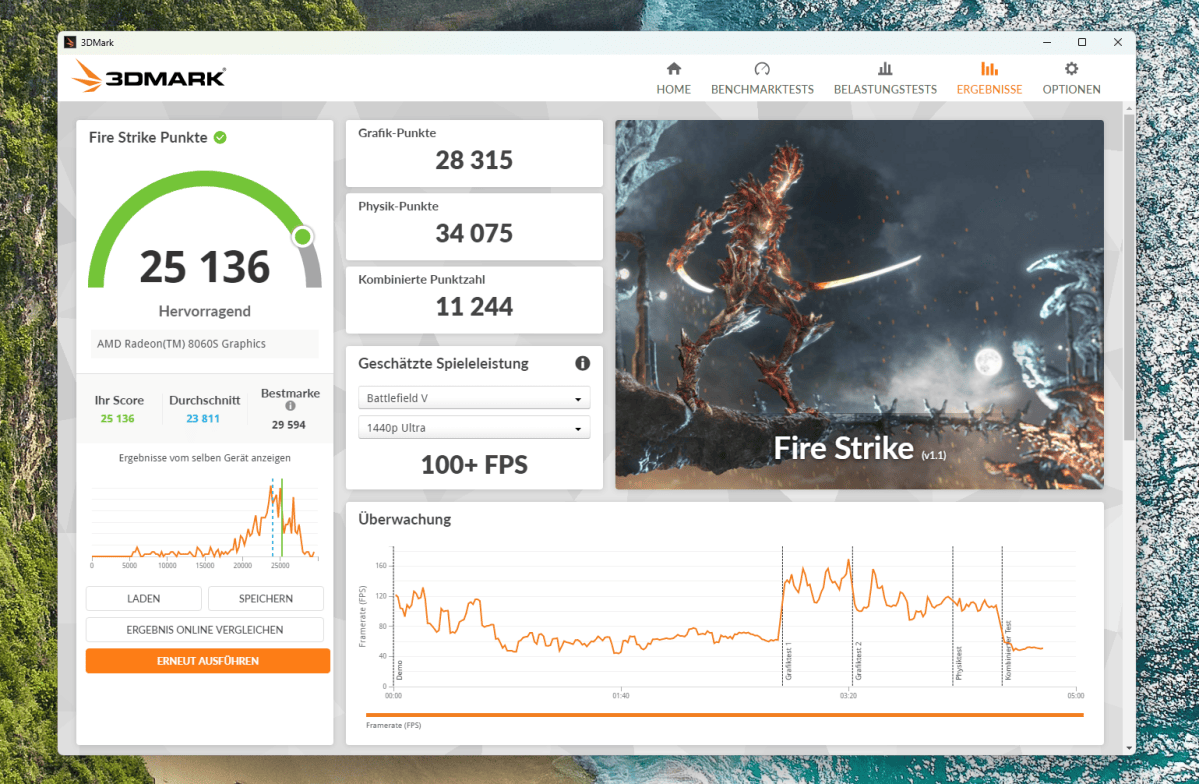
Task: Expand the 1440p Ultra resolution dropdown
Action: (474, 428)
